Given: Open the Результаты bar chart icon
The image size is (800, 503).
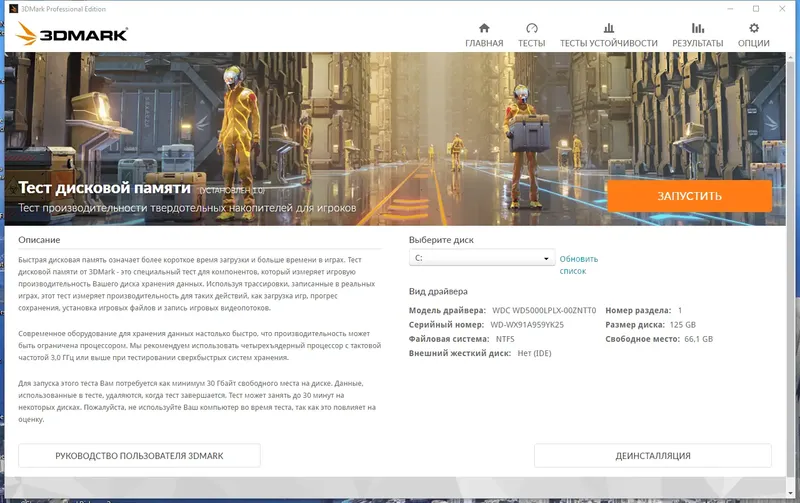Looking at the screenshot, I should click(697, 28).
